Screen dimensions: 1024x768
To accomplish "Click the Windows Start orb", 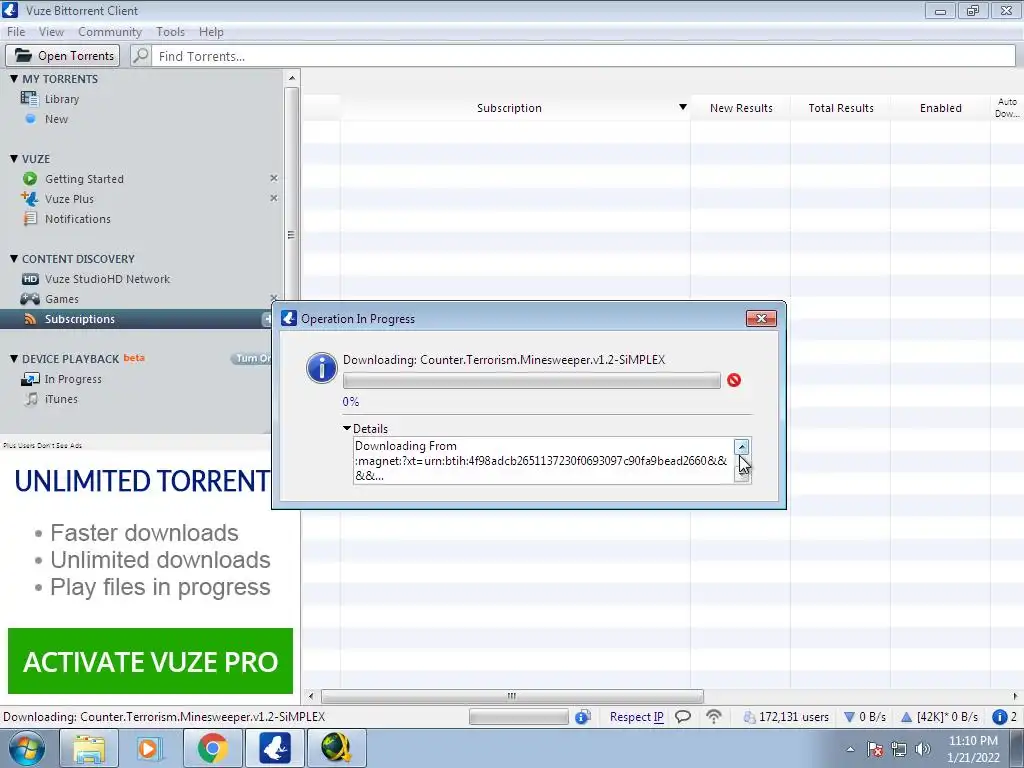I will 26,748.
